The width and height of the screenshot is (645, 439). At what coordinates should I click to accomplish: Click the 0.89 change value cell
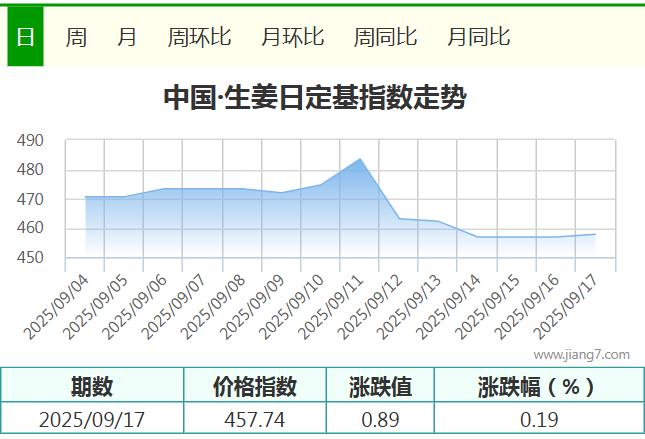click(x=380, y=420)
